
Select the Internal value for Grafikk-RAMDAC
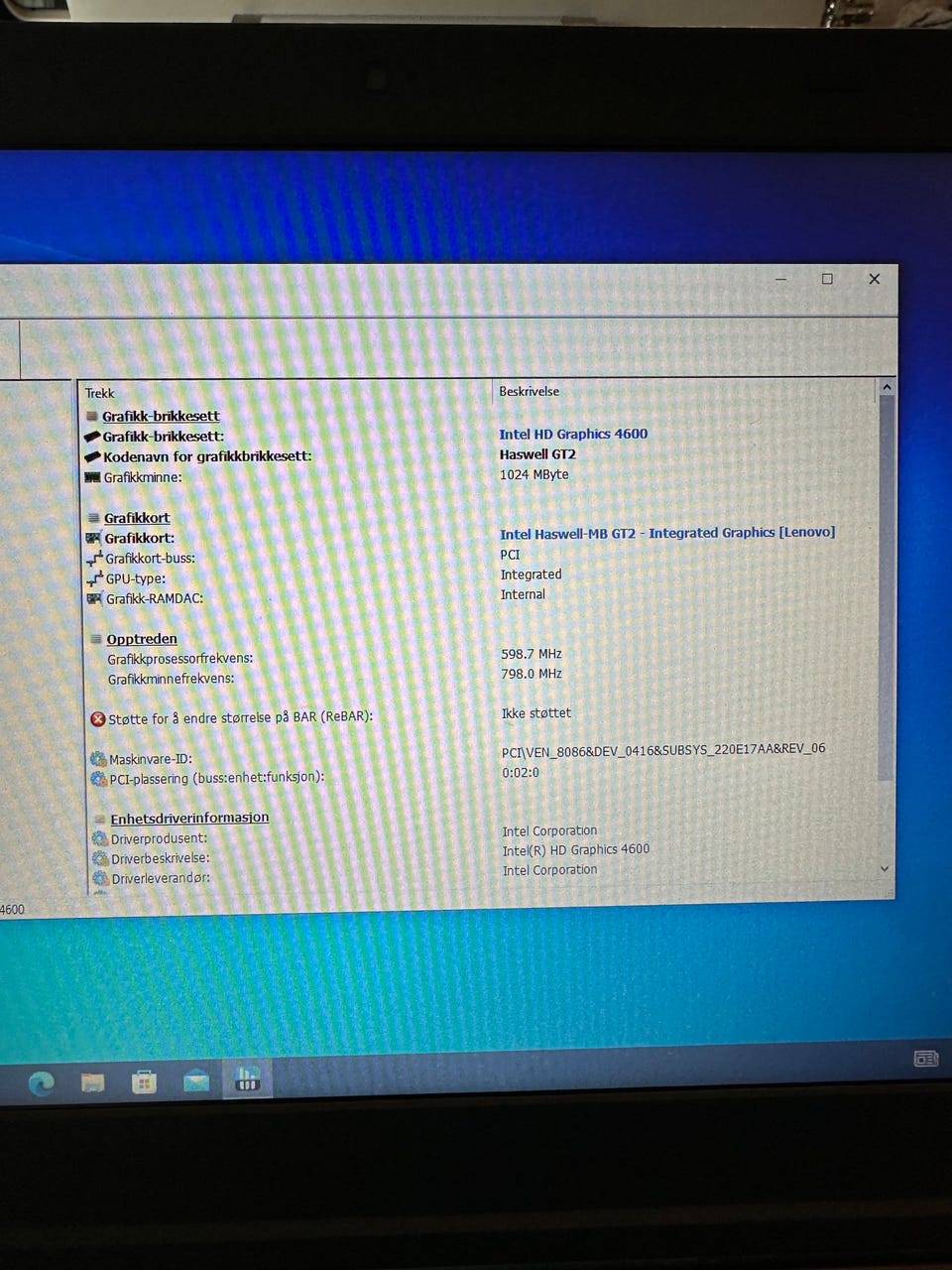[x=523, y=594]
